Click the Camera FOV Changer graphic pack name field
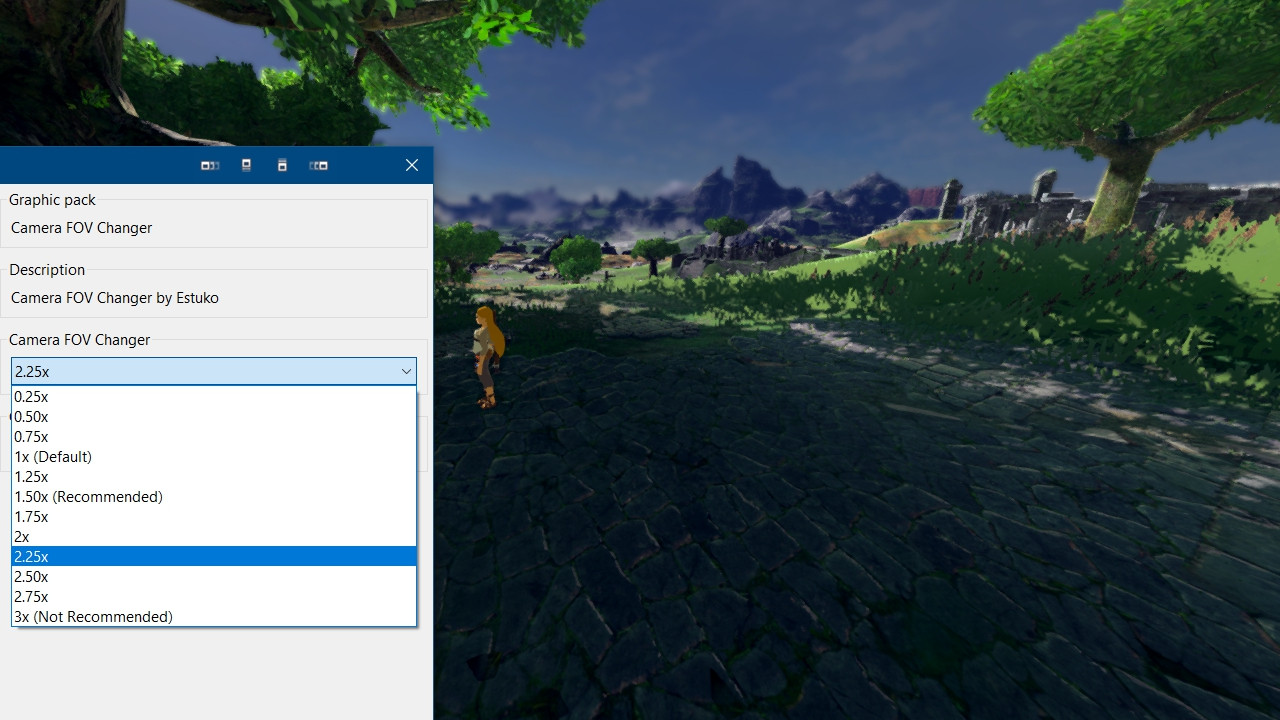The height and width of the screenshot is (720, 1280). (81, 227)
